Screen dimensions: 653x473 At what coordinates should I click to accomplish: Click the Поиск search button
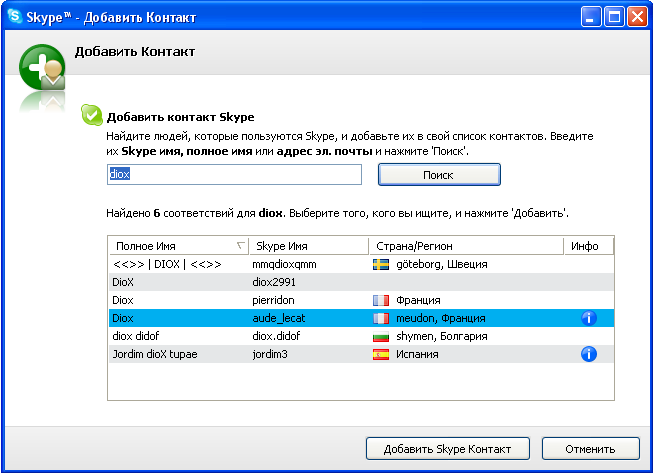click(x=439, y=175)
